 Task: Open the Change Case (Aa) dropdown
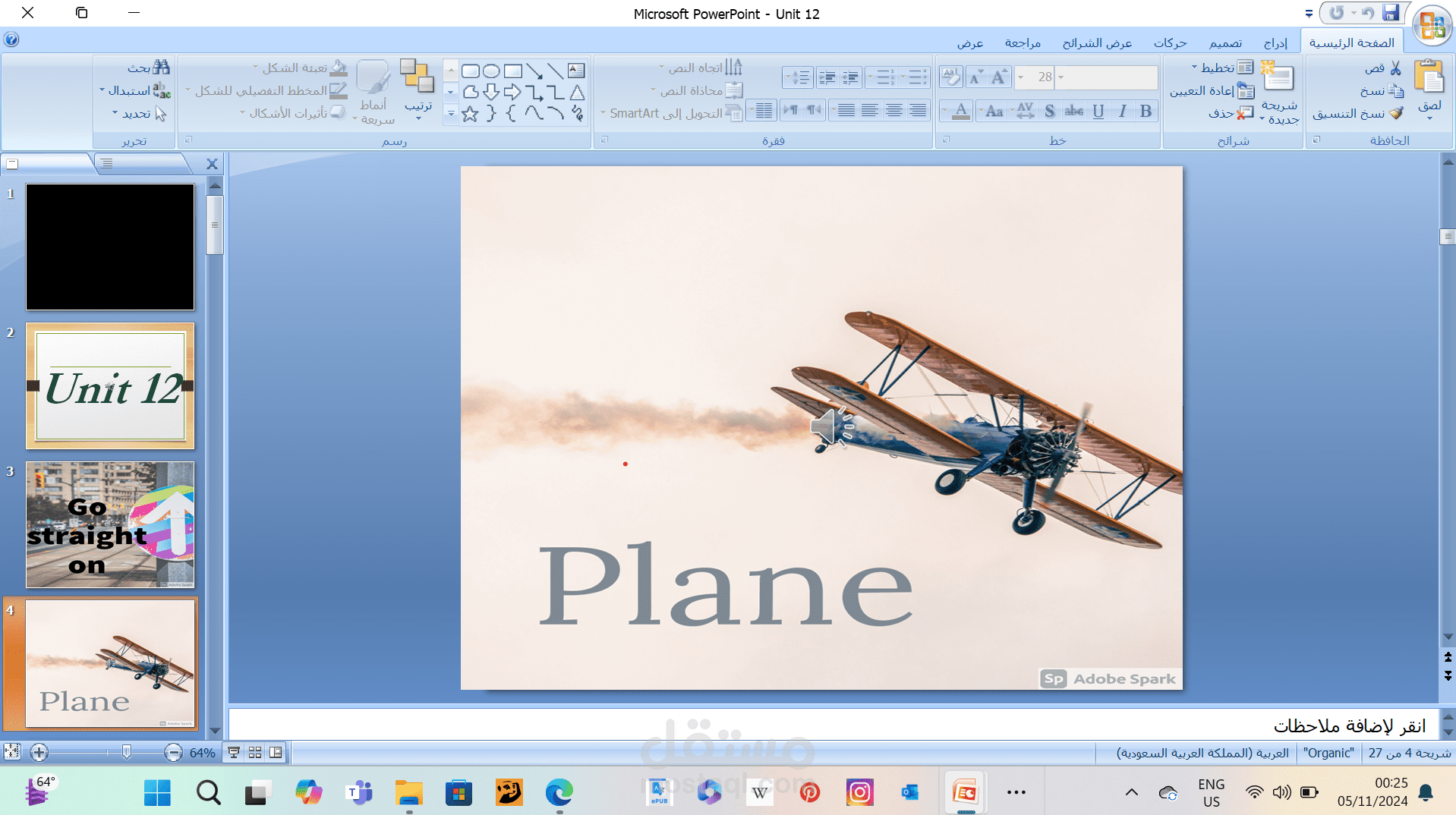coord(991,111)
